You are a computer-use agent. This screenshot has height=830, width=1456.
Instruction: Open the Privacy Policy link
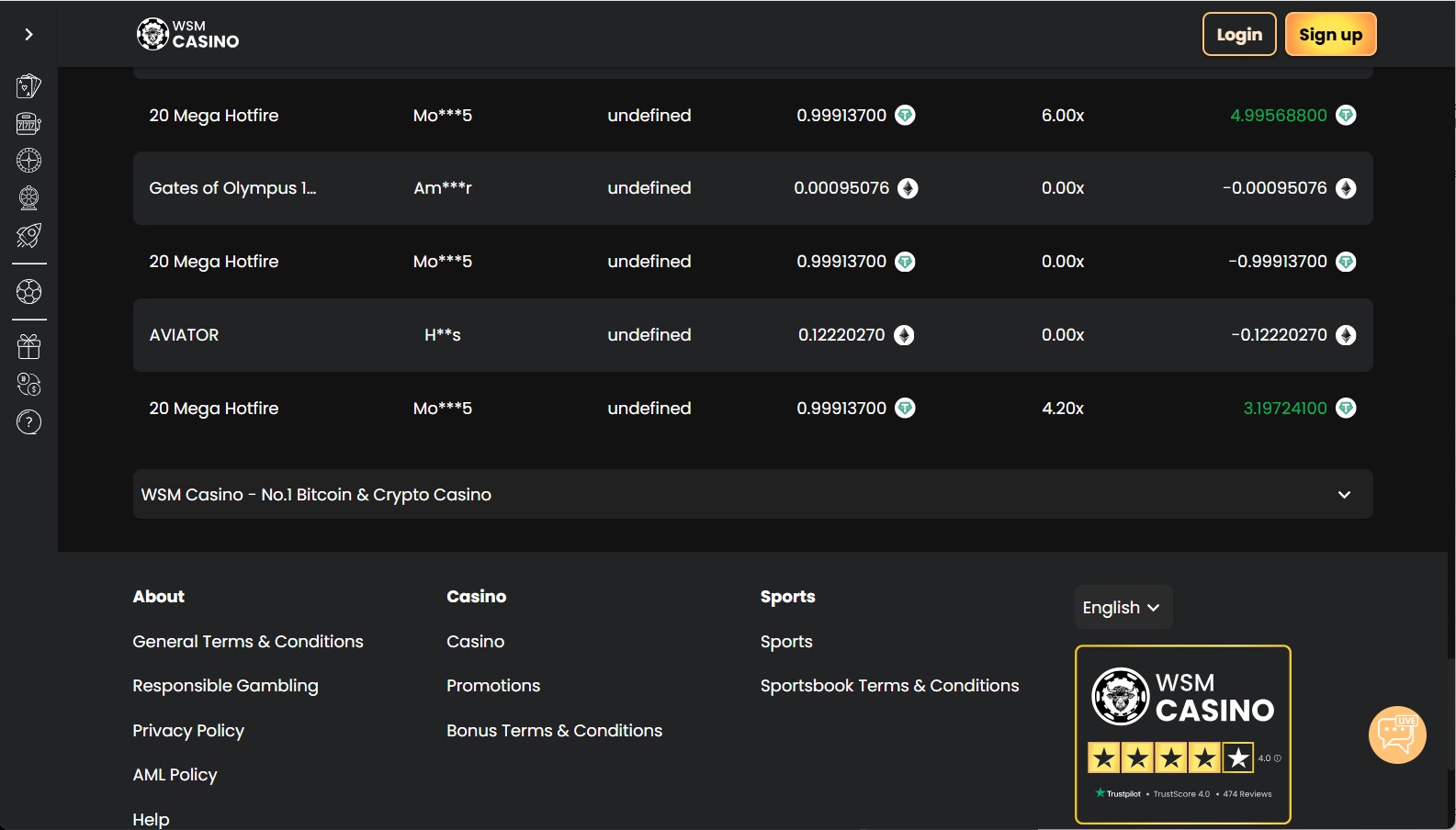click(188, 730)
